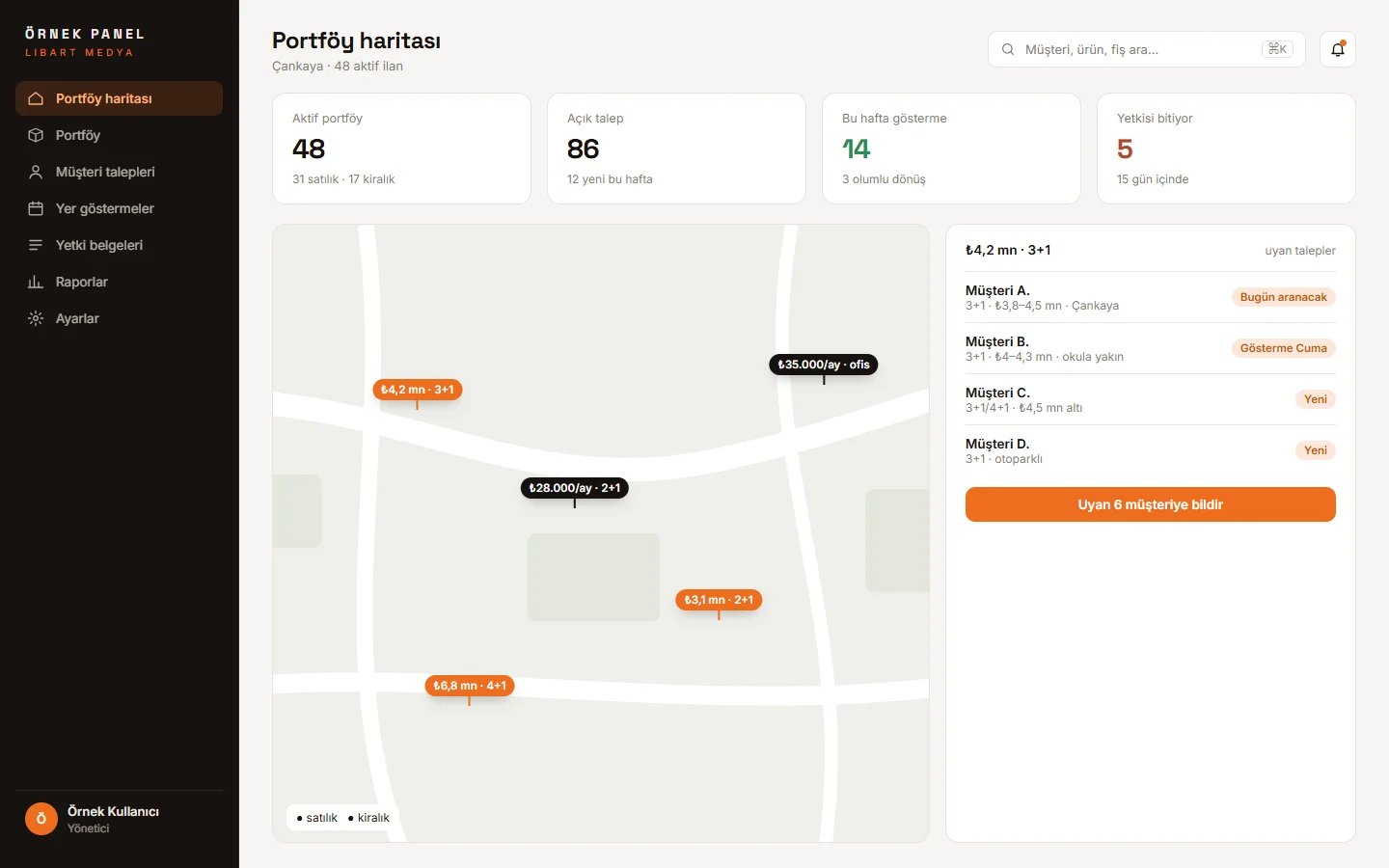
Task: Click the calendar icon for Yer göstermeler
Action: tap(36, 208)
